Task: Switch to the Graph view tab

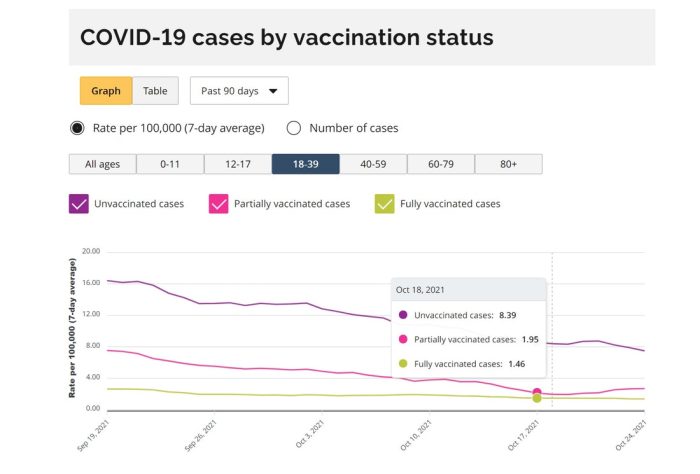Action: (106, 91)
